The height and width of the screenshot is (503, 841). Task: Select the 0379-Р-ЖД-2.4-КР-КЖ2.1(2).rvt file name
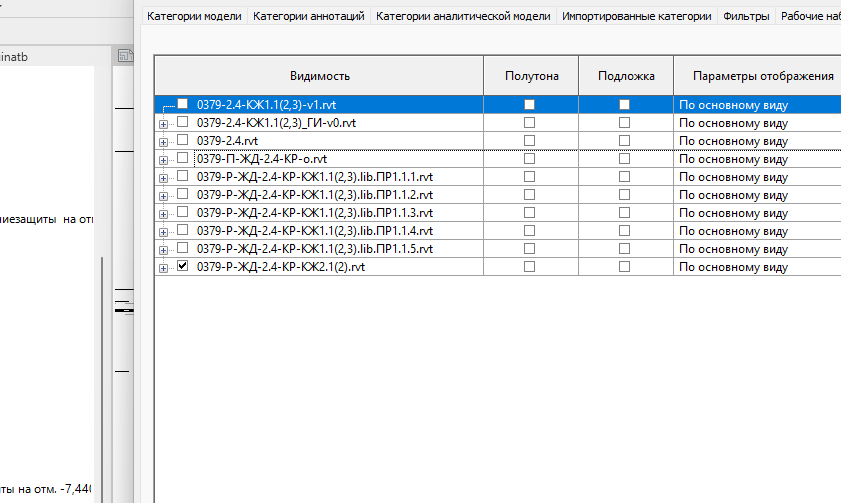pos(281,267)
